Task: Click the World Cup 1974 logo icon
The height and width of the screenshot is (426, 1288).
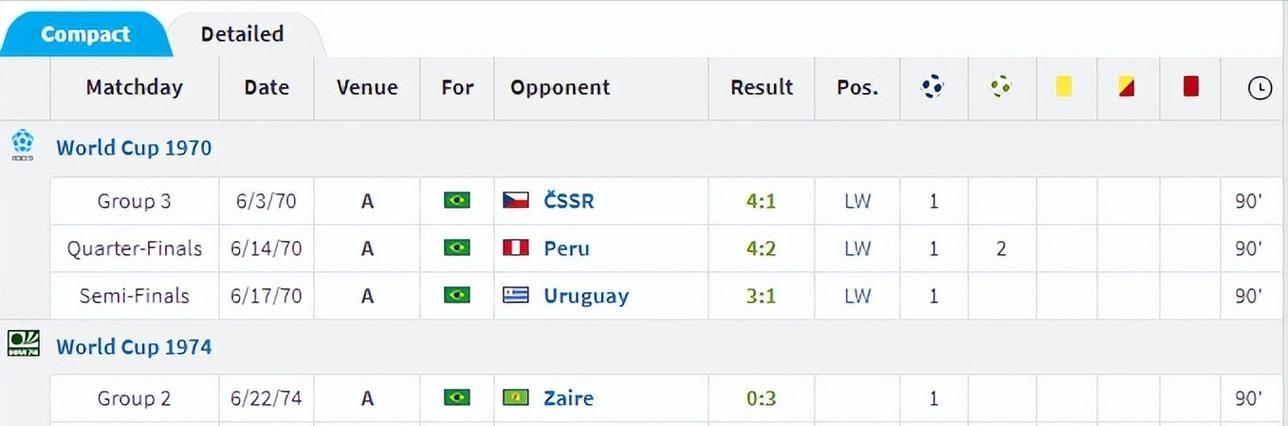Action: pyautogui.click(x=23, y=344)
